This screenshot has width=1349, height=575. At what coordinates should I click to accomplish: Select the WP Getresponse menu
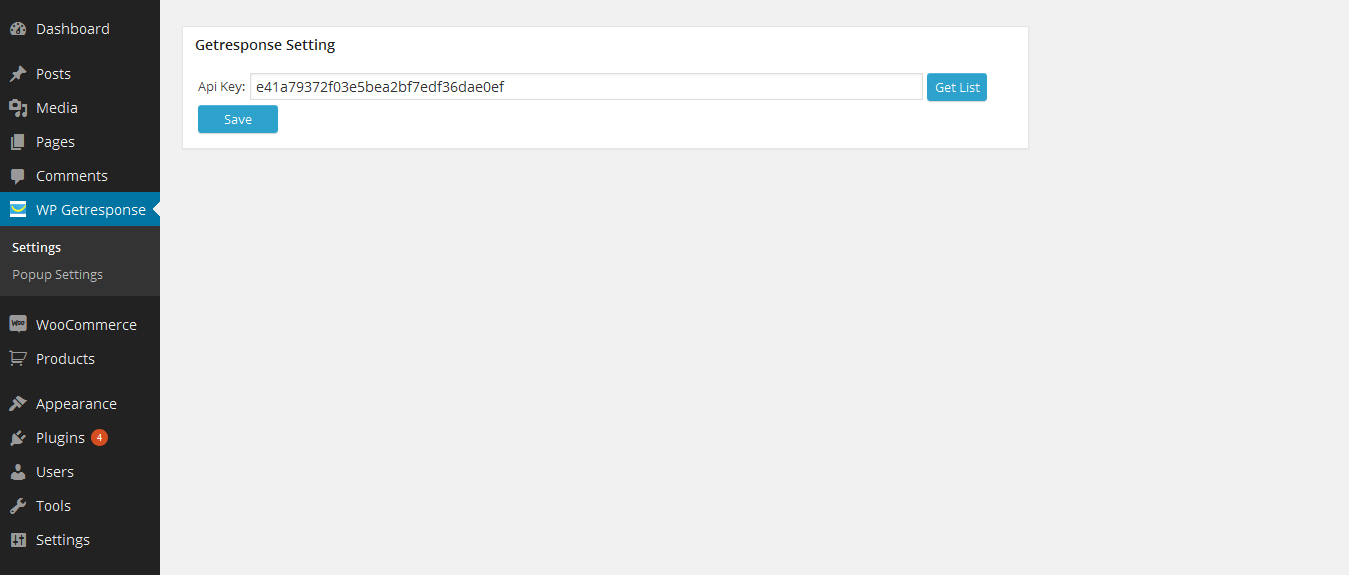click(80, 210)
